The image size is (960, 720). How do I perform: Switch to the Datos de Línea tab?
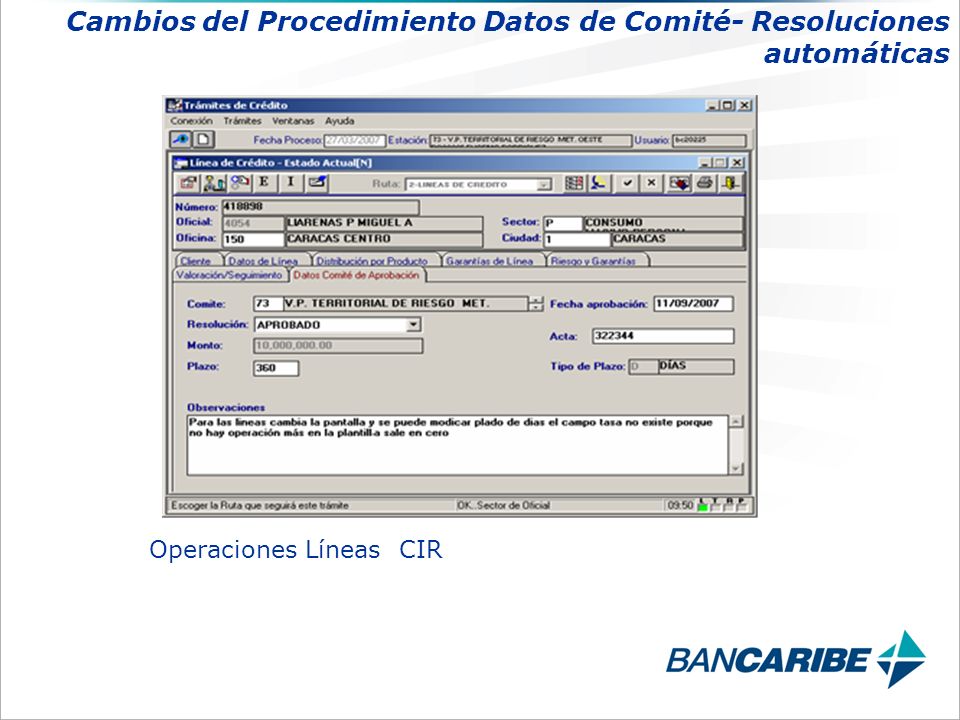263,261
